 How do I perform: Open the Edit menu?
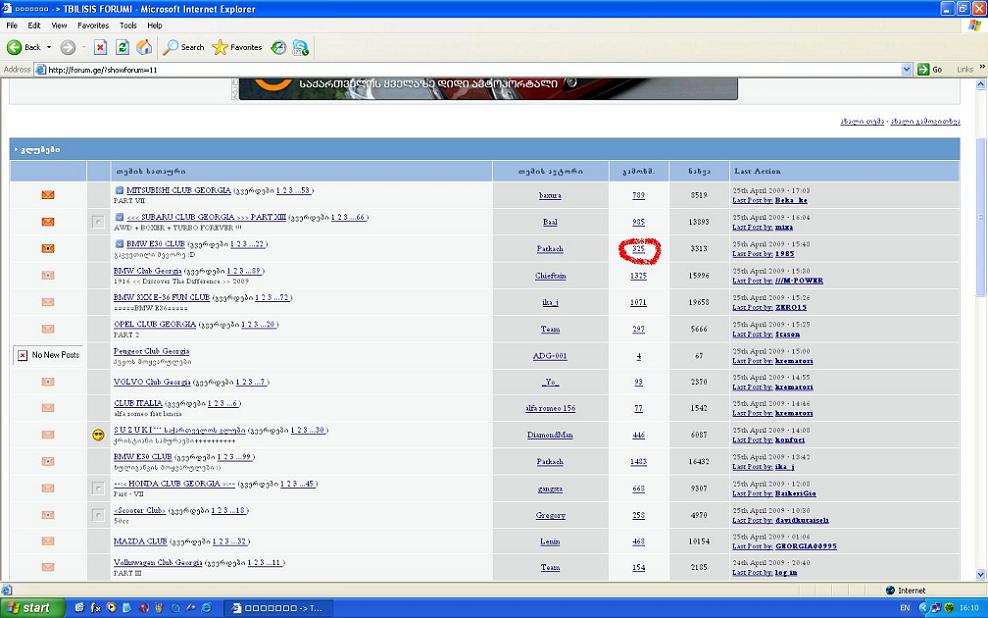[34, 26]
